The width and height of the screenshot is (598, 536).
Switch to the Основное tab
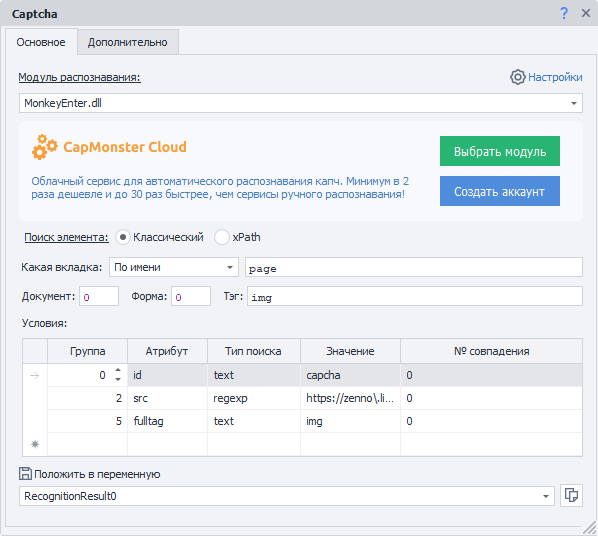(41, 42)
